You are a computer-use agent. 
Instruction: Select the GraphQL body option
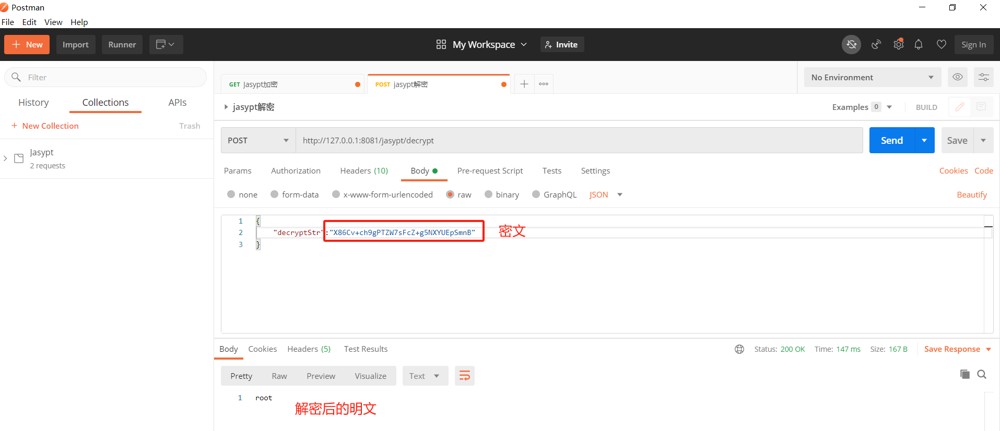coord(536,194)
